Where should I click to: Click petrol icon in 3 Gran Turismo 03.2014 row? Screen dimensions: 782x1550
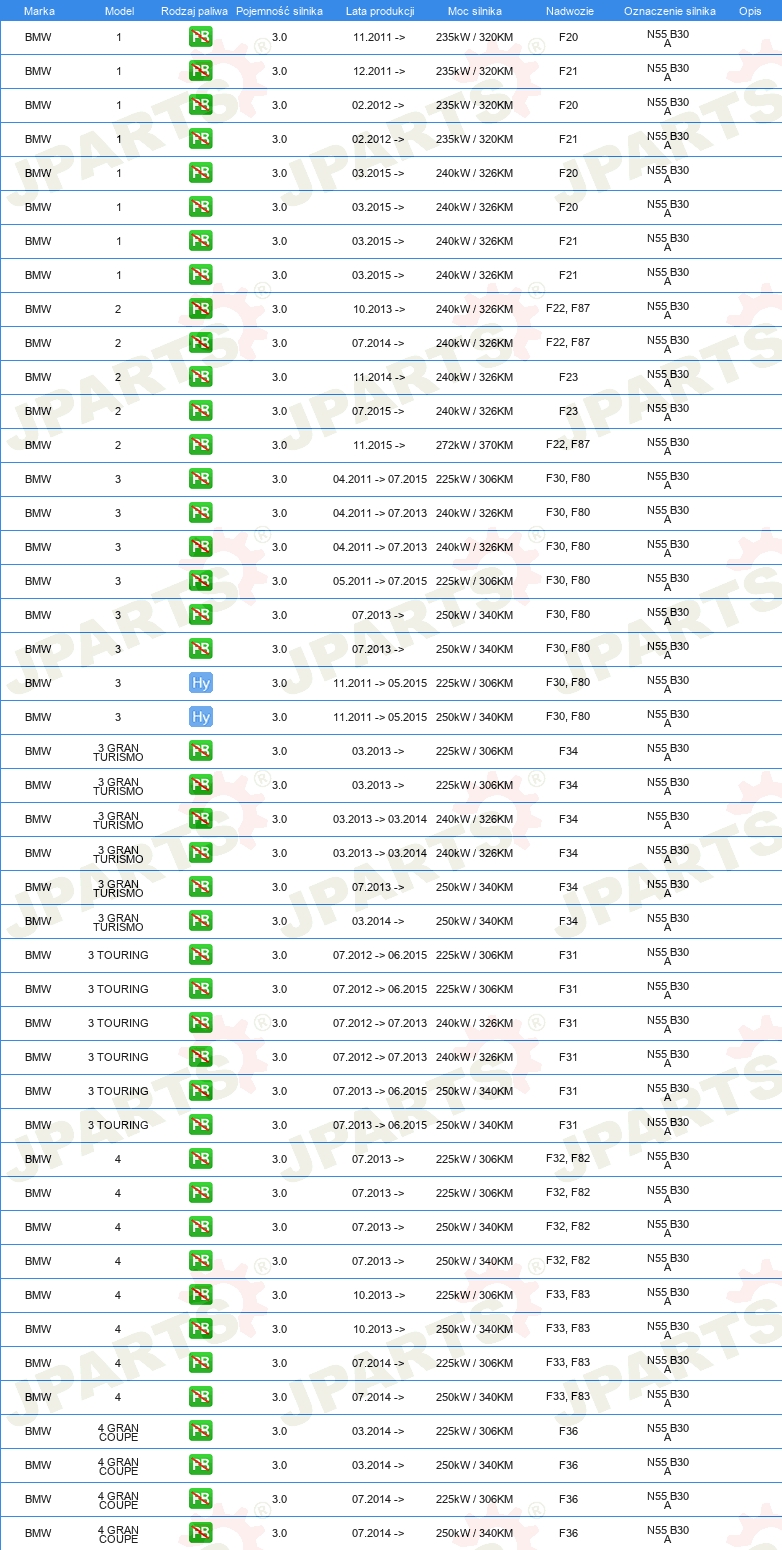(x=200, y=921)
